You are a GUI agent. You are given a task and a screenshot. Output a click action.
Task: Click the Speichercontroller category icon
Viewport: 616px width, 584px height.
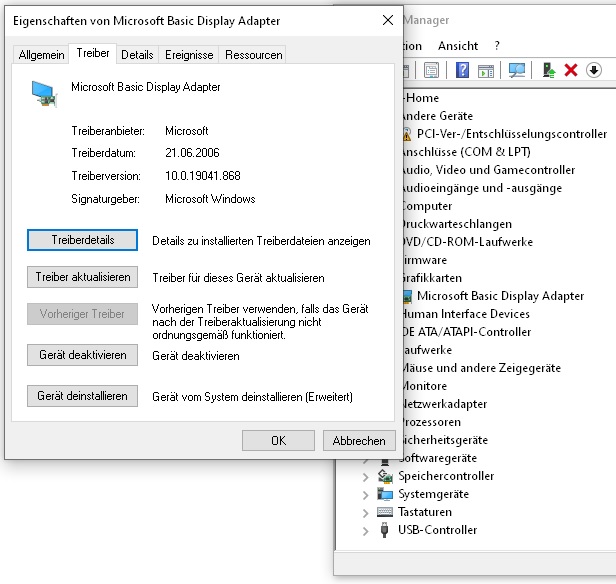(x=385, y=476)
